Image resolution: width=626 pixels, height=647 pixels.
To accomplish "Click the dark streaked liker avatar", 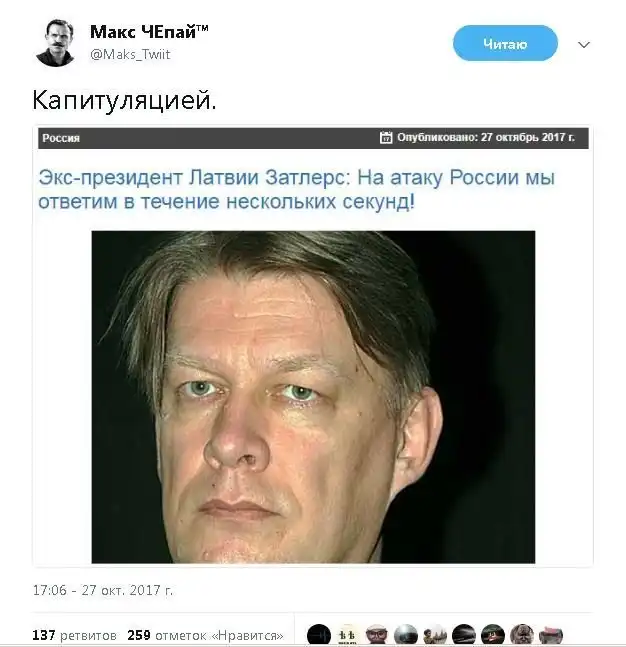I will click(x=464, y=635).
